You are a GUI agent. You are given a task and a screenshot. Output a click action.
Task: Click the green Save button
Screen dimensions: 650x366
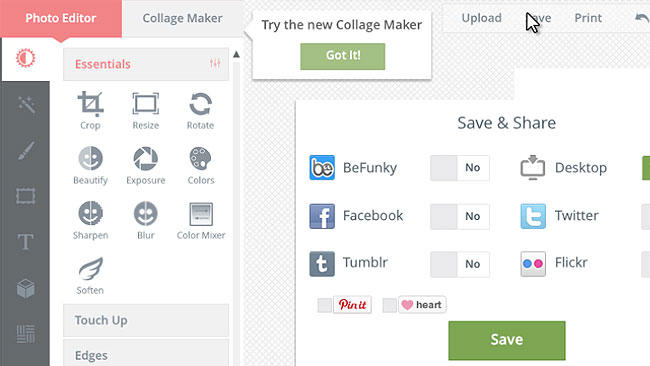coord(507,340)
